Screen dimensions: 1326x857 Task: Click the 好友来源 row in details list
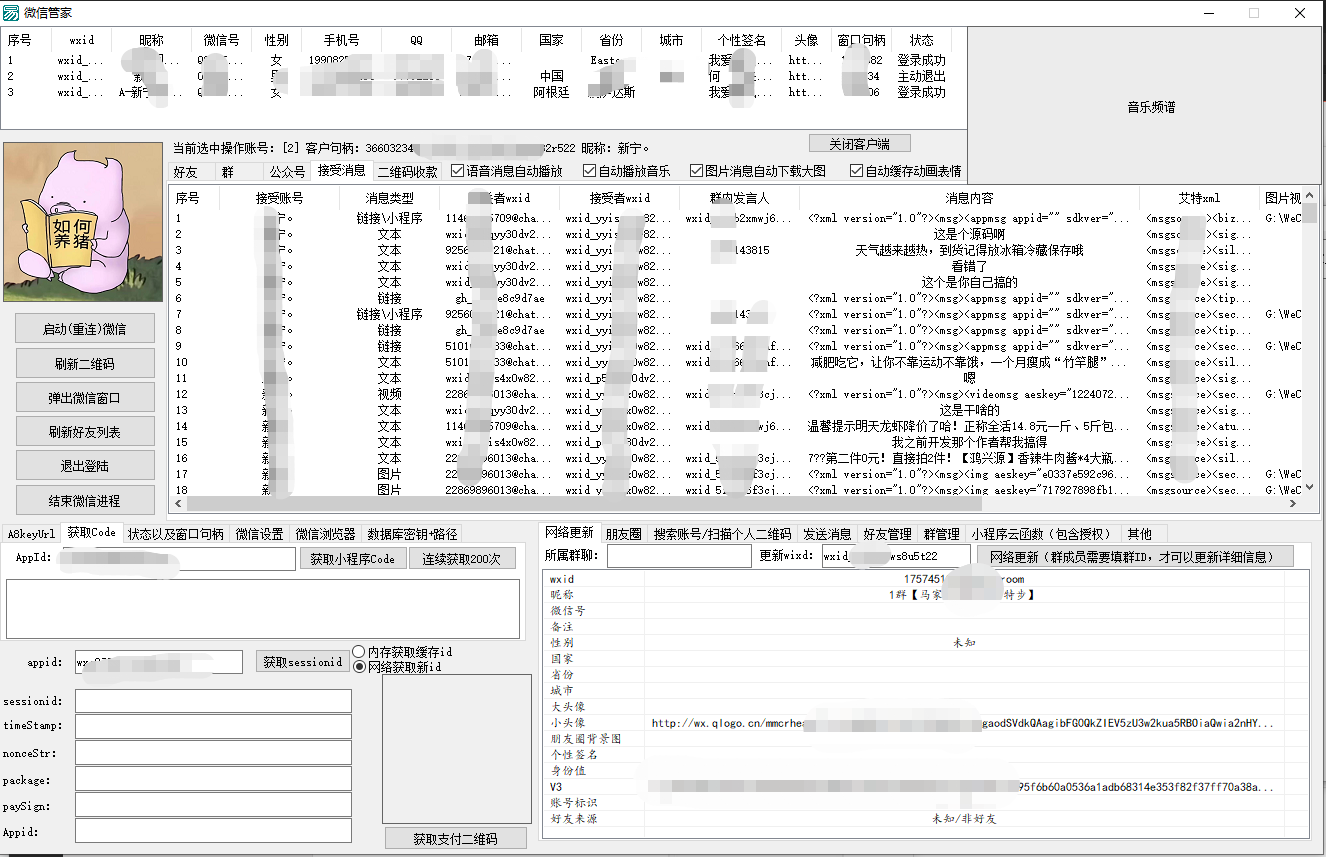(x=926, y=818)
